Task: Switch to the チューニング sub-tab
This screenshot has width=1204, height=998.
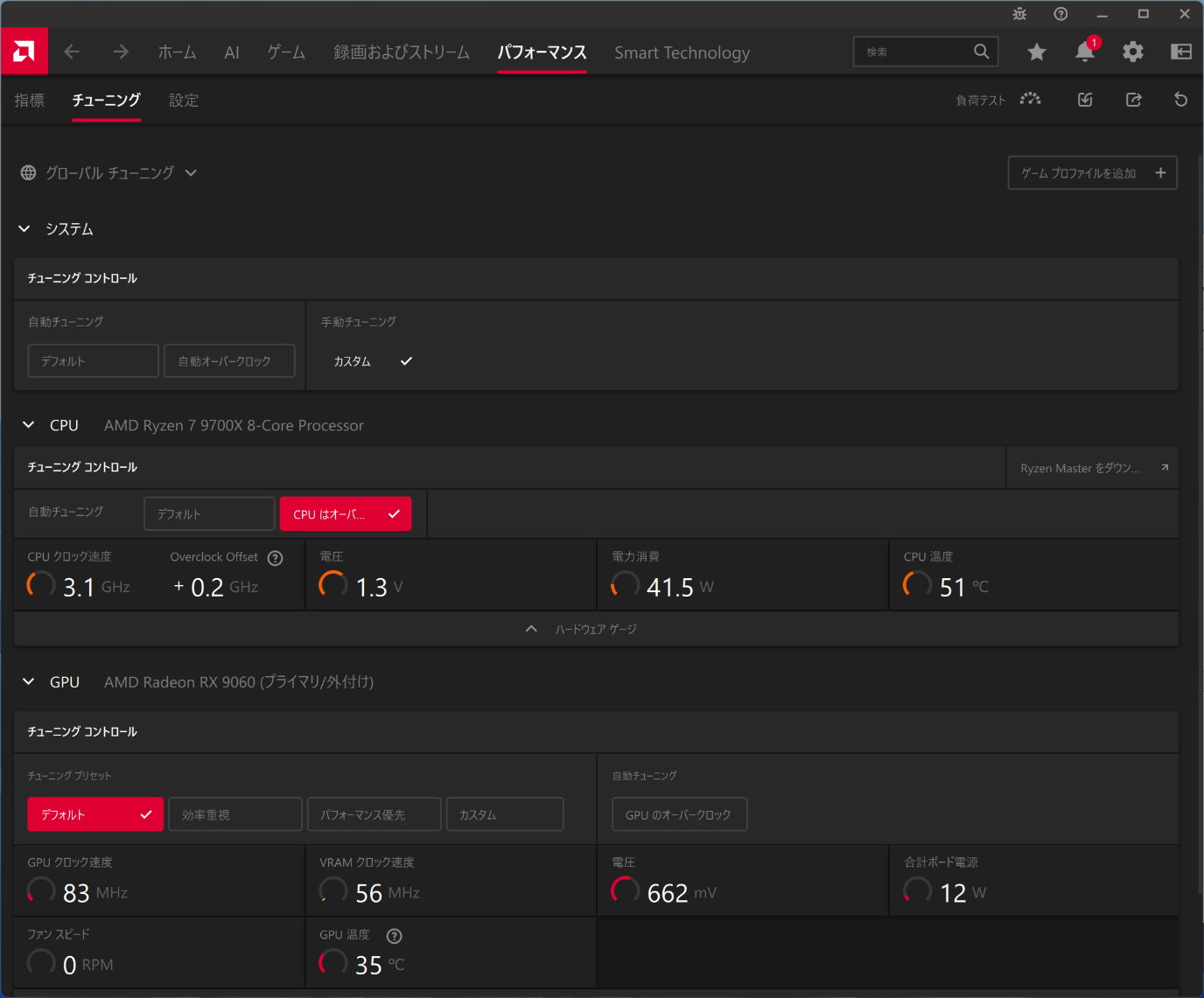Action: click(x=107, y=101)
